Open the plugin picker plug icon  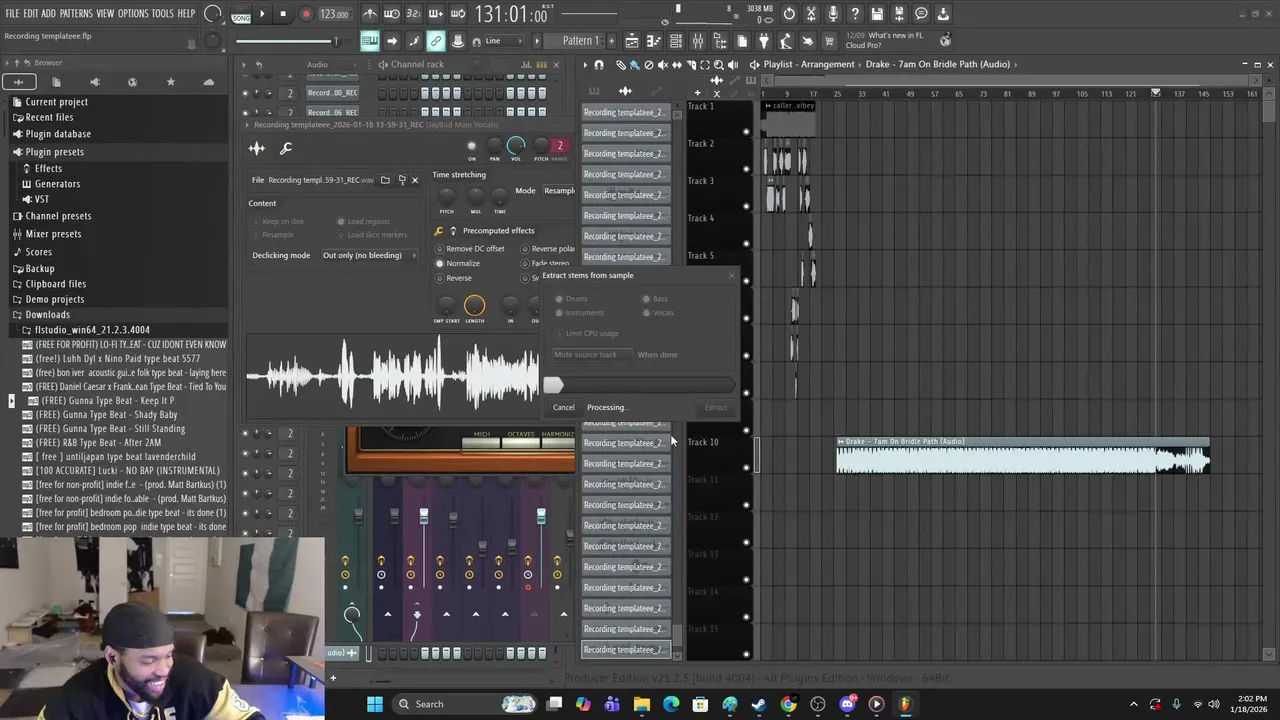point(764,41)
